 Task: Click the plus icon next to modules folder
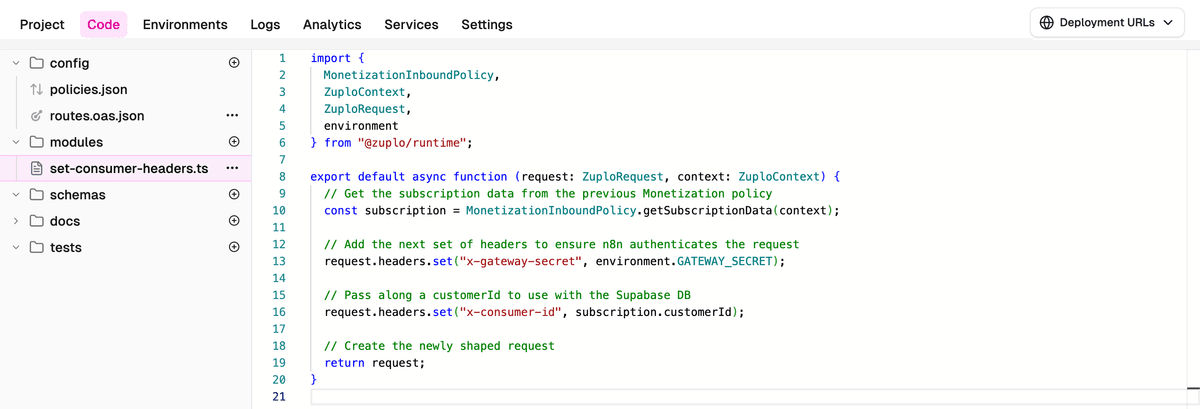pyautogui.click(x=233, y=142)
